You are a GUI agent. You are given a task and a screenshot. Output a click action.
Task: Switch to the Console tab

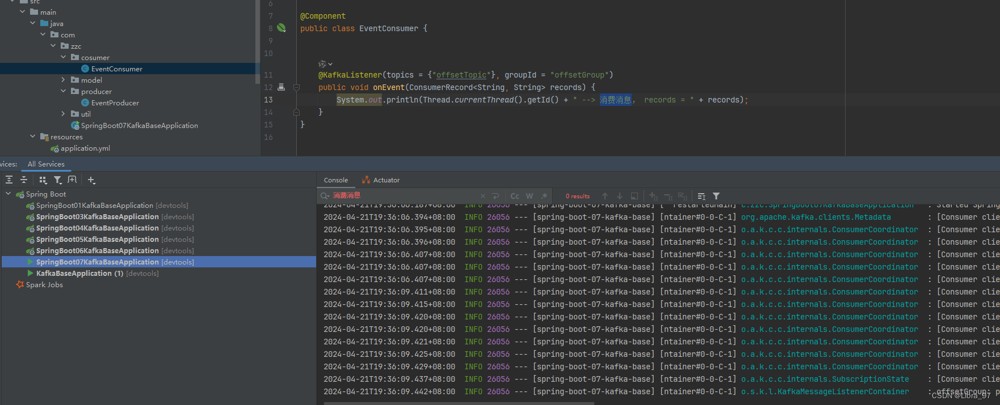335,180
